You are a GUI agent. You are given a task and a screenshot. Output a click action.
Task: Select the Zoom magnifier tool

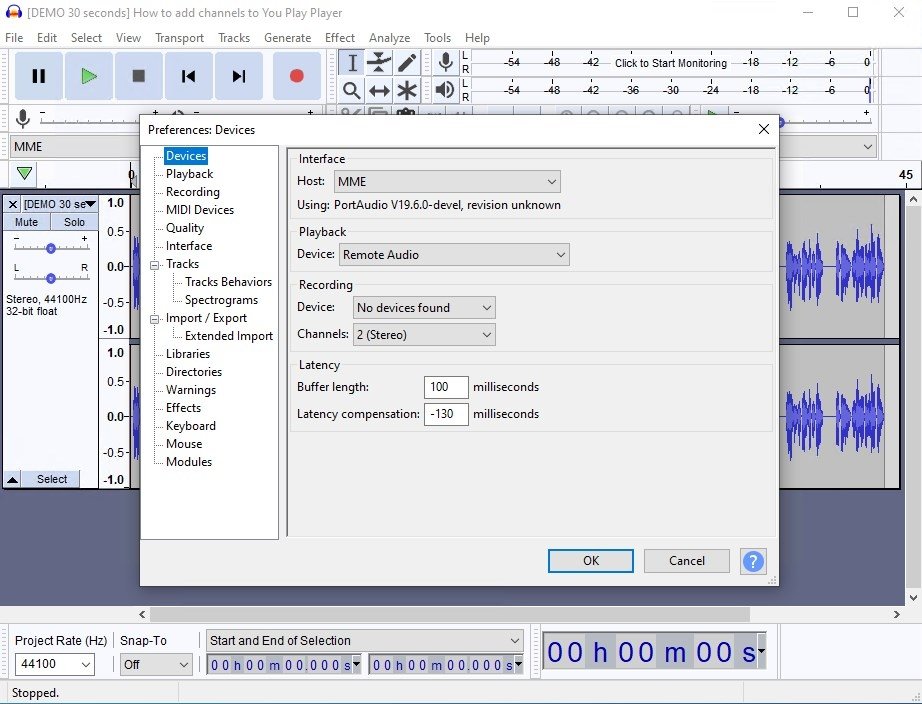352,91
